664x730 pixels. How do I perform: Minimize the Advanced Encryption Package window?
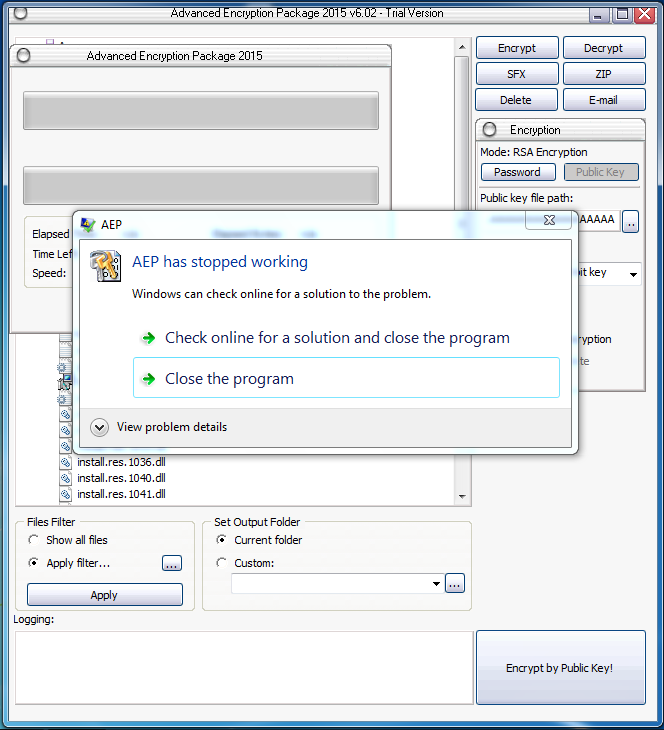(x=598, y=15)
